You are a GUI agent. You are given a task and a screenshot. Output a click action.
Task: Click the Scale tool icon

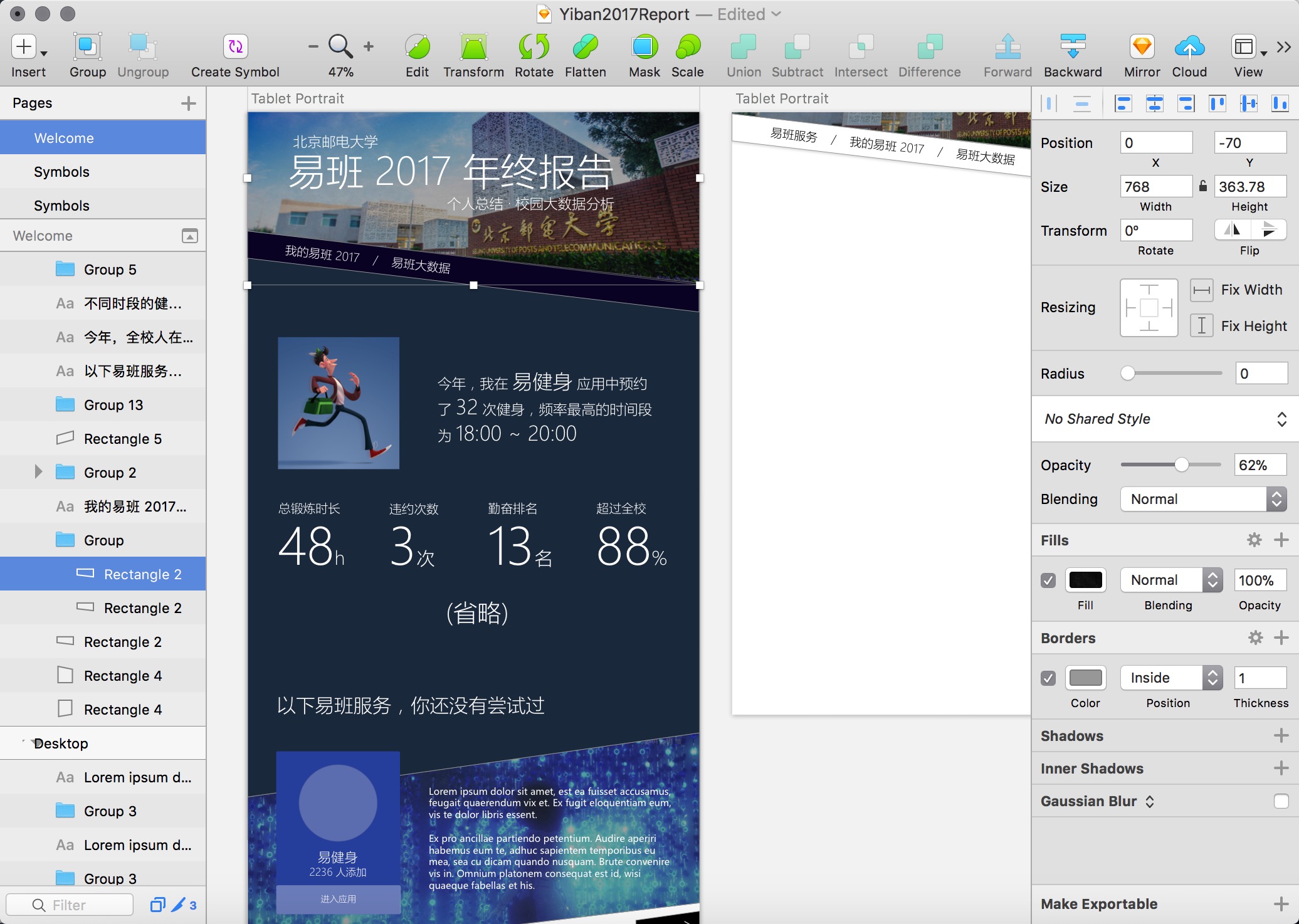[687, 46]
